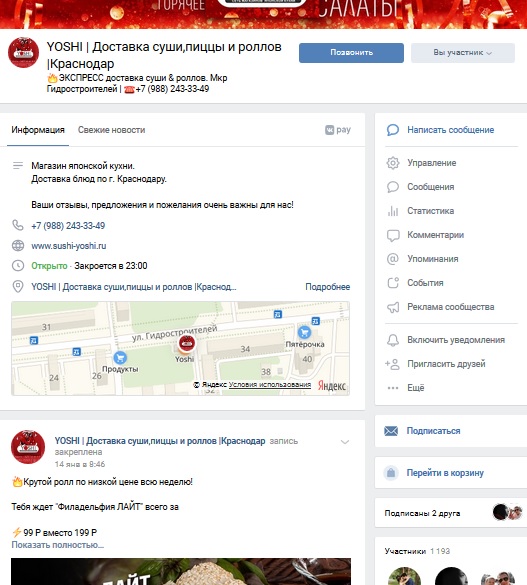
Task: Open the post date 14 янв в 8:46
Action: 80,464
